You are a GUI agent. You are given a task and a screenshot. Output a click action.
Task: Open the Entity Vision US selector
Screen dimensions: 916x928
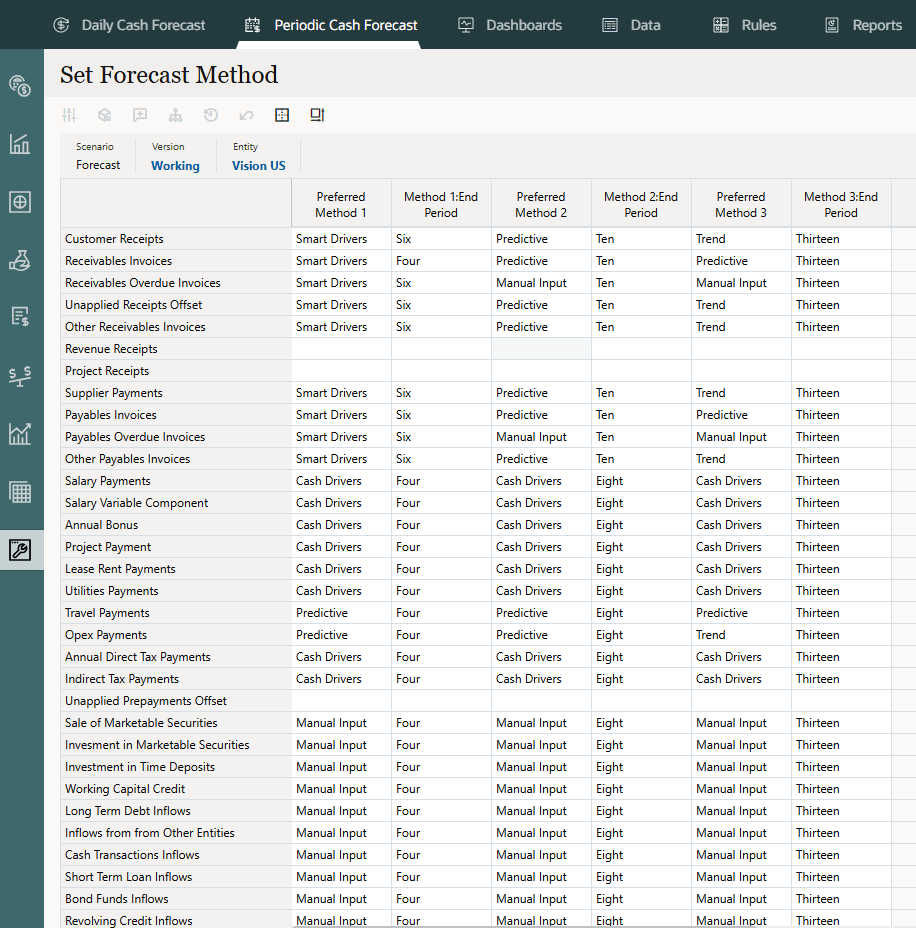[258, 166]
